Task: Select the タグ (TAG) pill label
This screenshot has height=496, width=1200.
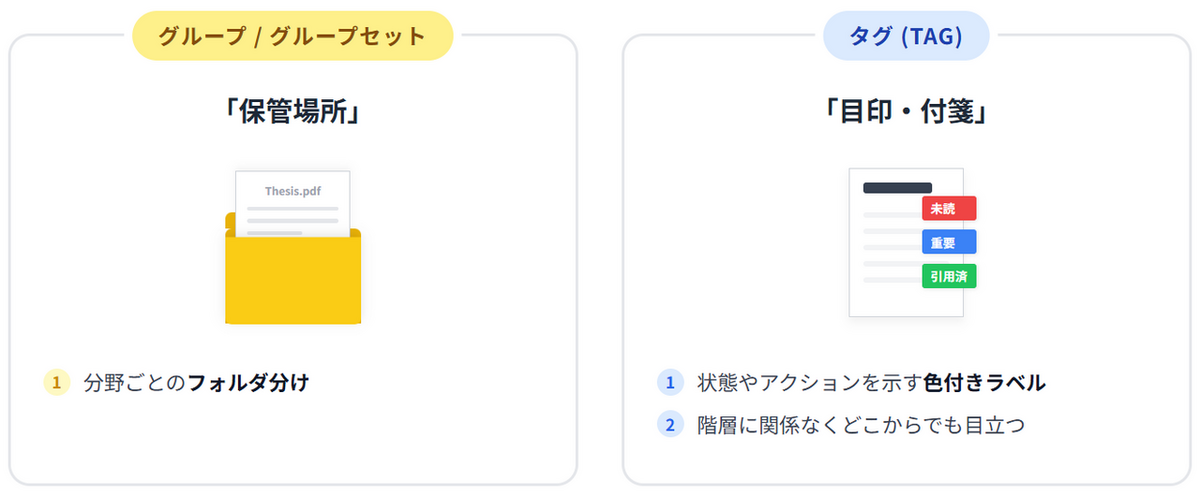Action: click(906, 36)
